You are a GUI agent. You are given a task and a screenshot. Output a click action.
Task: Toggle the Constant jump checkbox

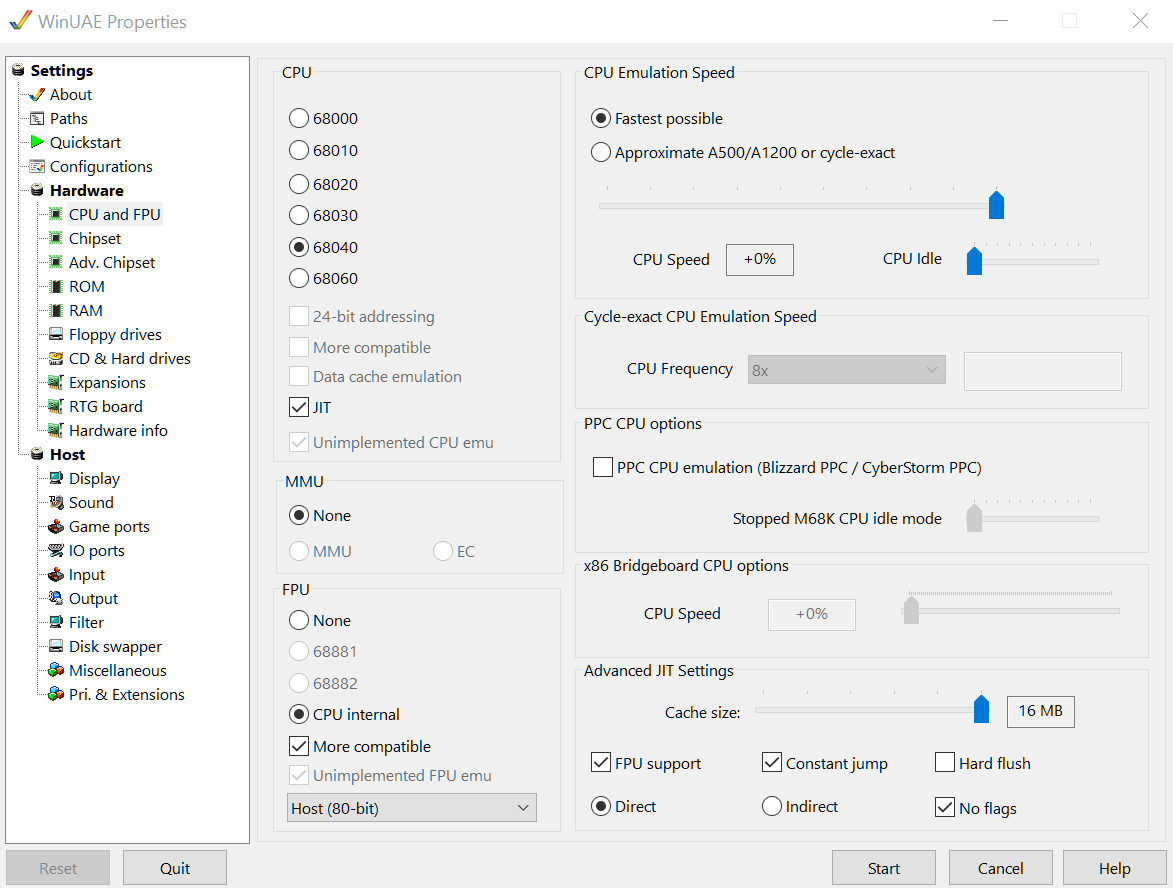772,762
